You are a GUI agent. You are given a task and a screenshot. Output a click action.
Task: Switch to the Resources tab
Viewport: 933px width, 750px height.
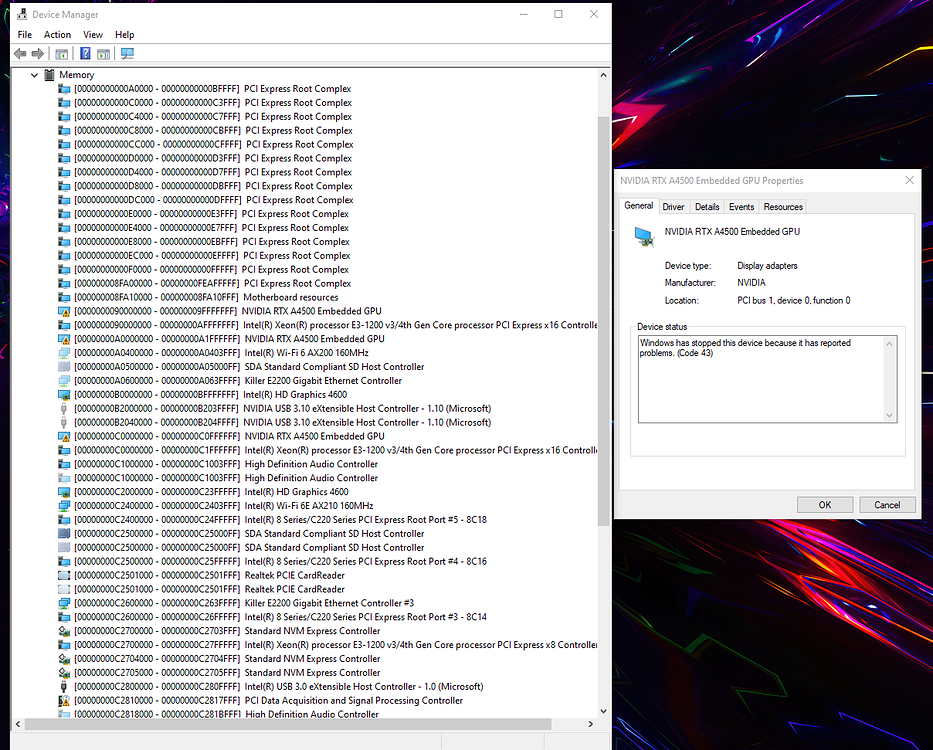782,206
